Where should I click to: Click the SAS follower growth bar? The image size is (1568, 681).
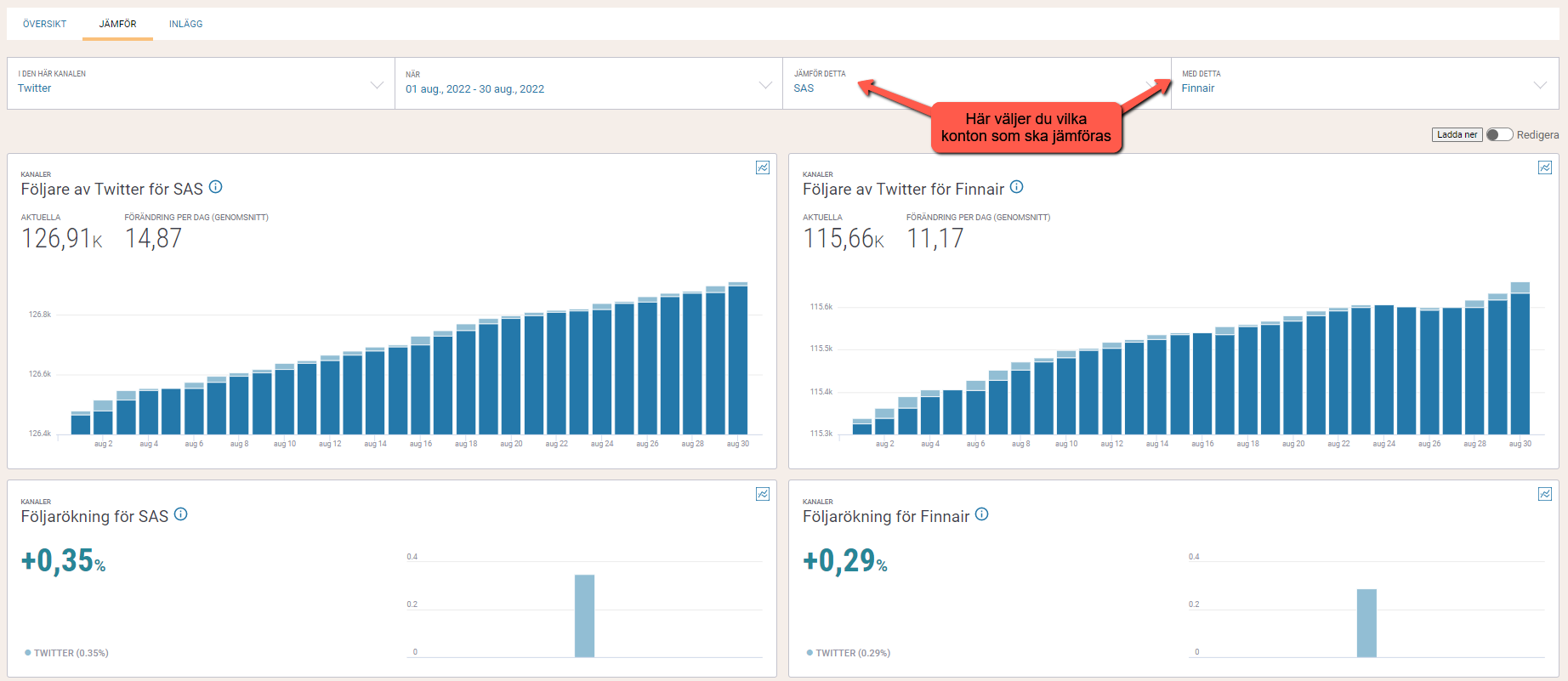coord(584,616)
